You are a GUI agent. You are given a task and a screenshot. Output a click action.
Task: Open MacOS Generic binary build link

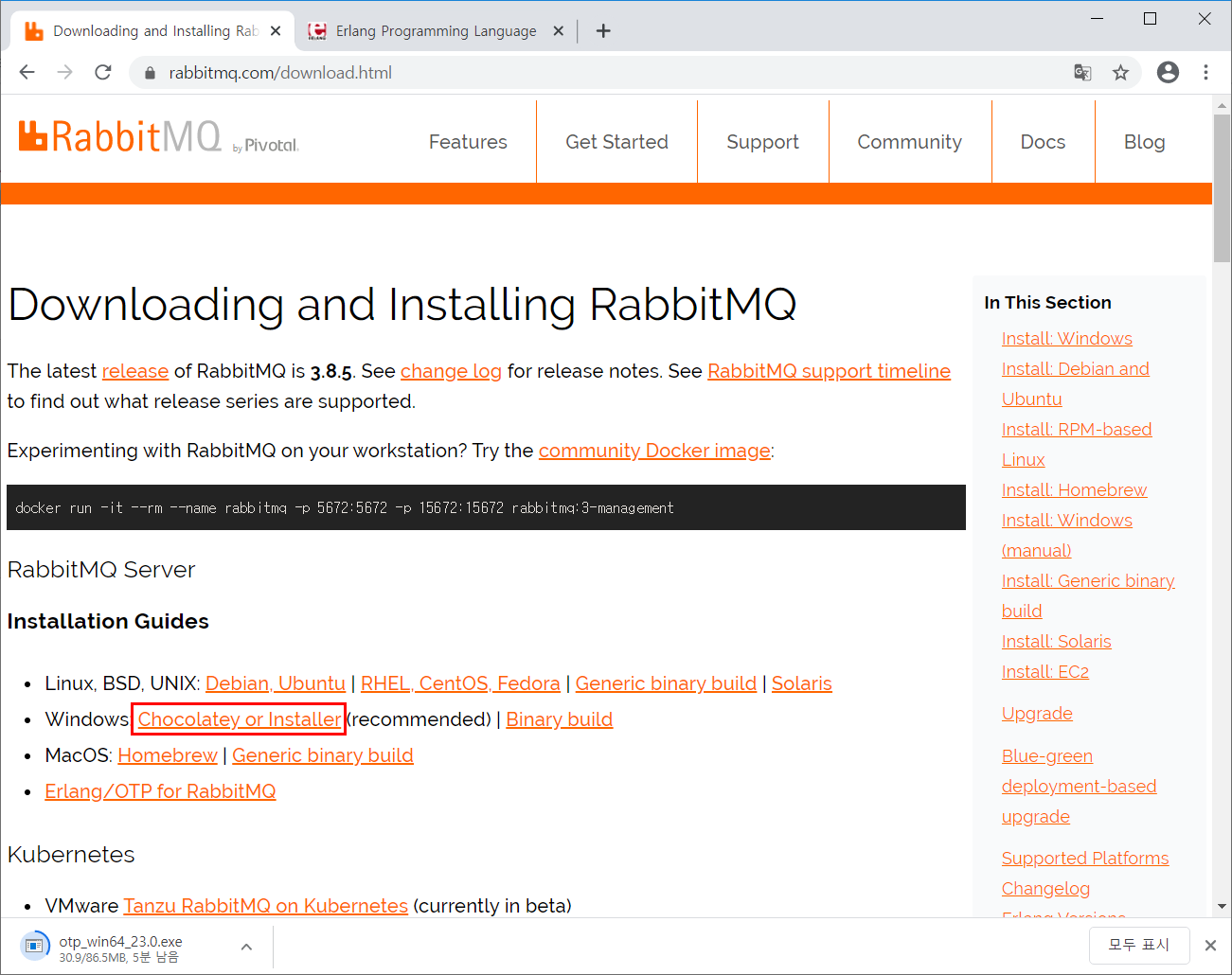click(x=323, y=755)
